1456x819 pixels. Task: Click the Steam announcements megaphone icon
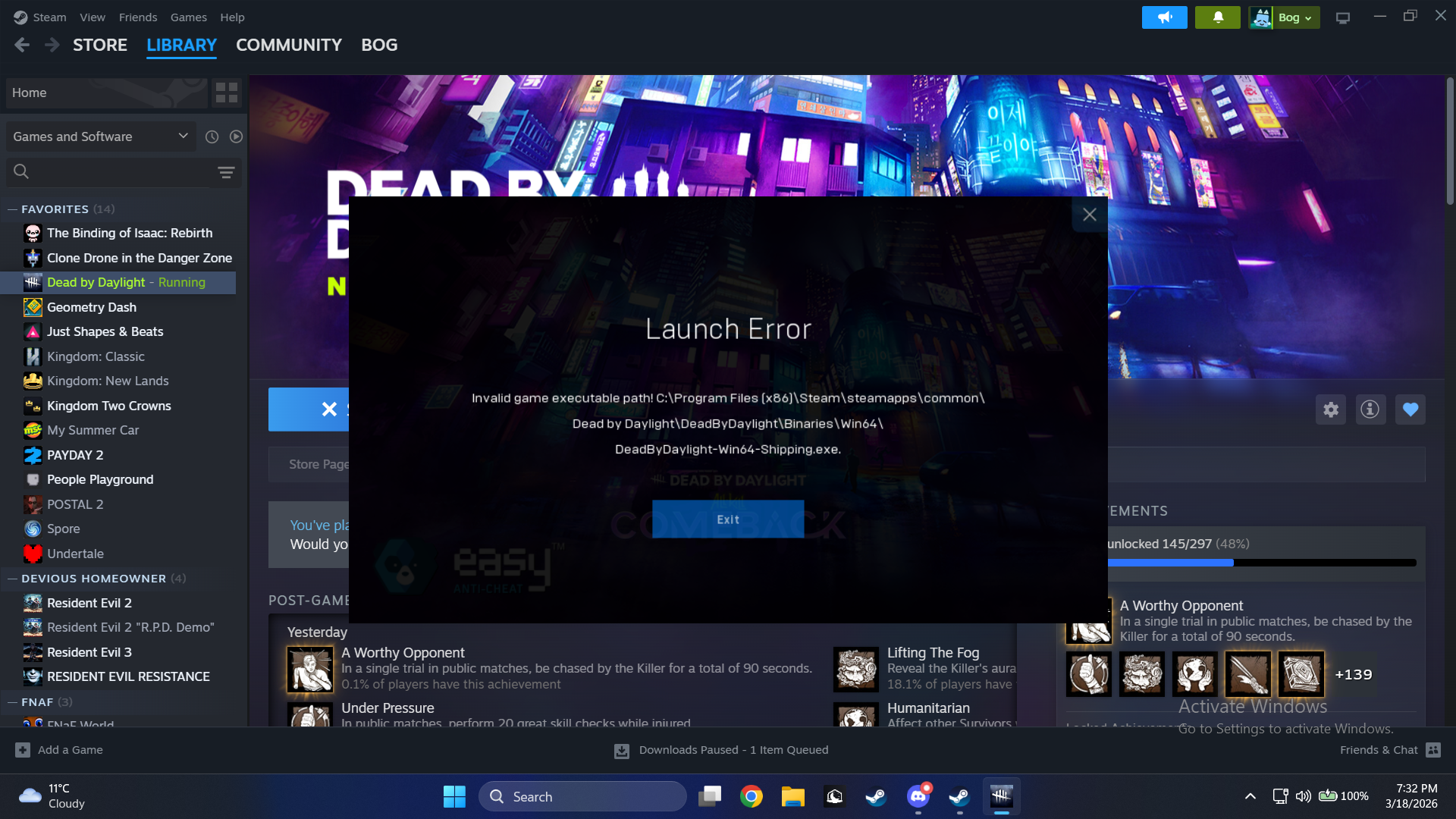tap(1164, 17)
